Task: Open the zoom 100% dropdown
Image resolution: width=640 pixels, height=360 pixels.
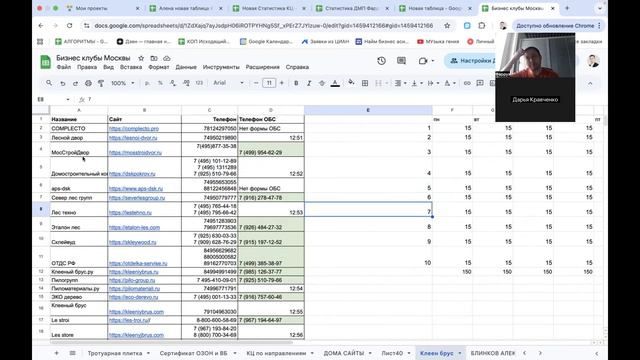Action: coord(122,83)
